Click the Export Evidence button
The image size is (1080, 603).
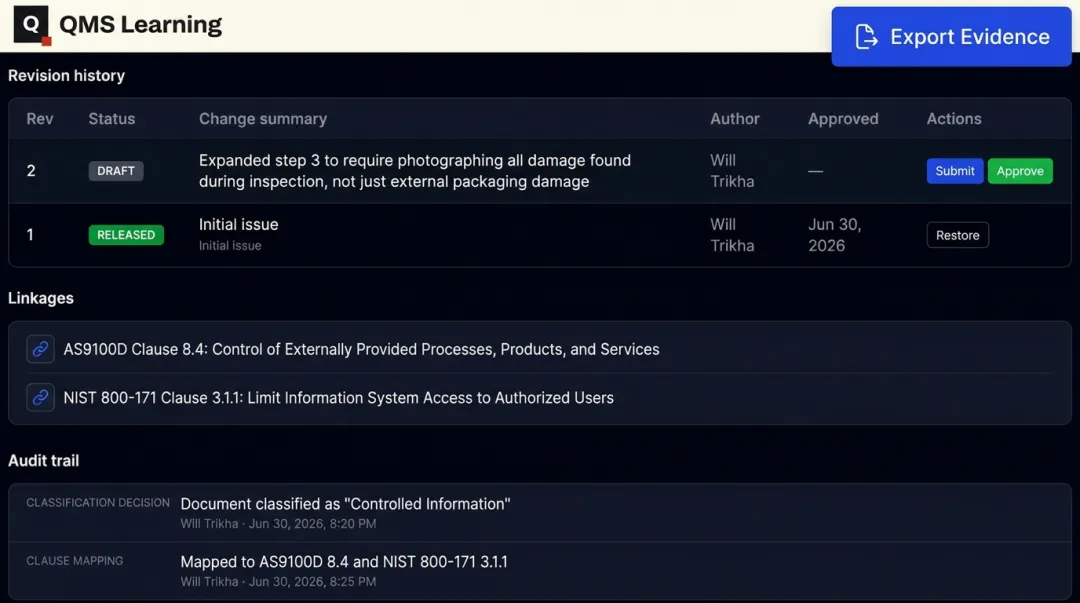951,37
